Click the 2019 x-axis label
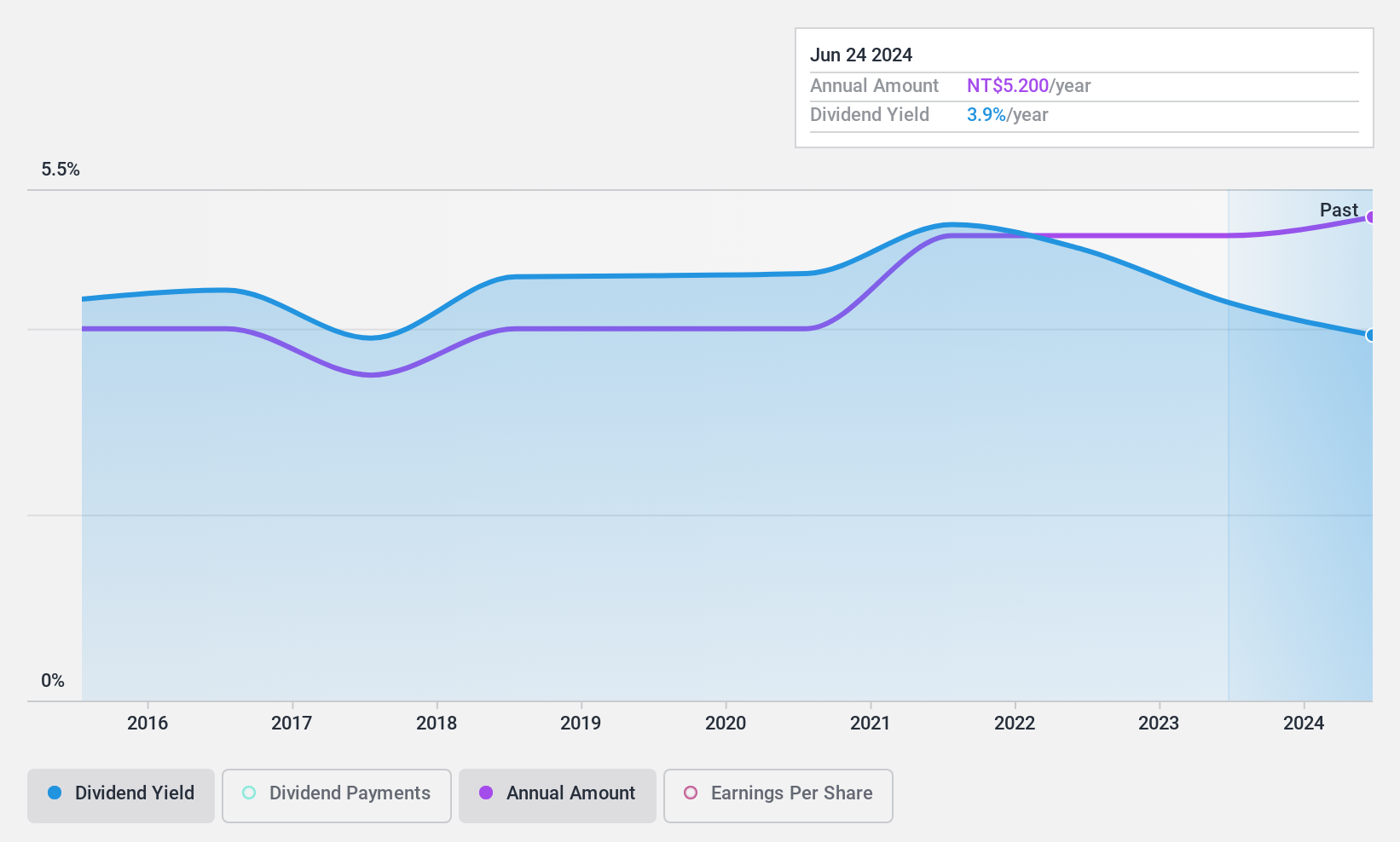Viewport: 1400px width, 842px height. (581, 724)
